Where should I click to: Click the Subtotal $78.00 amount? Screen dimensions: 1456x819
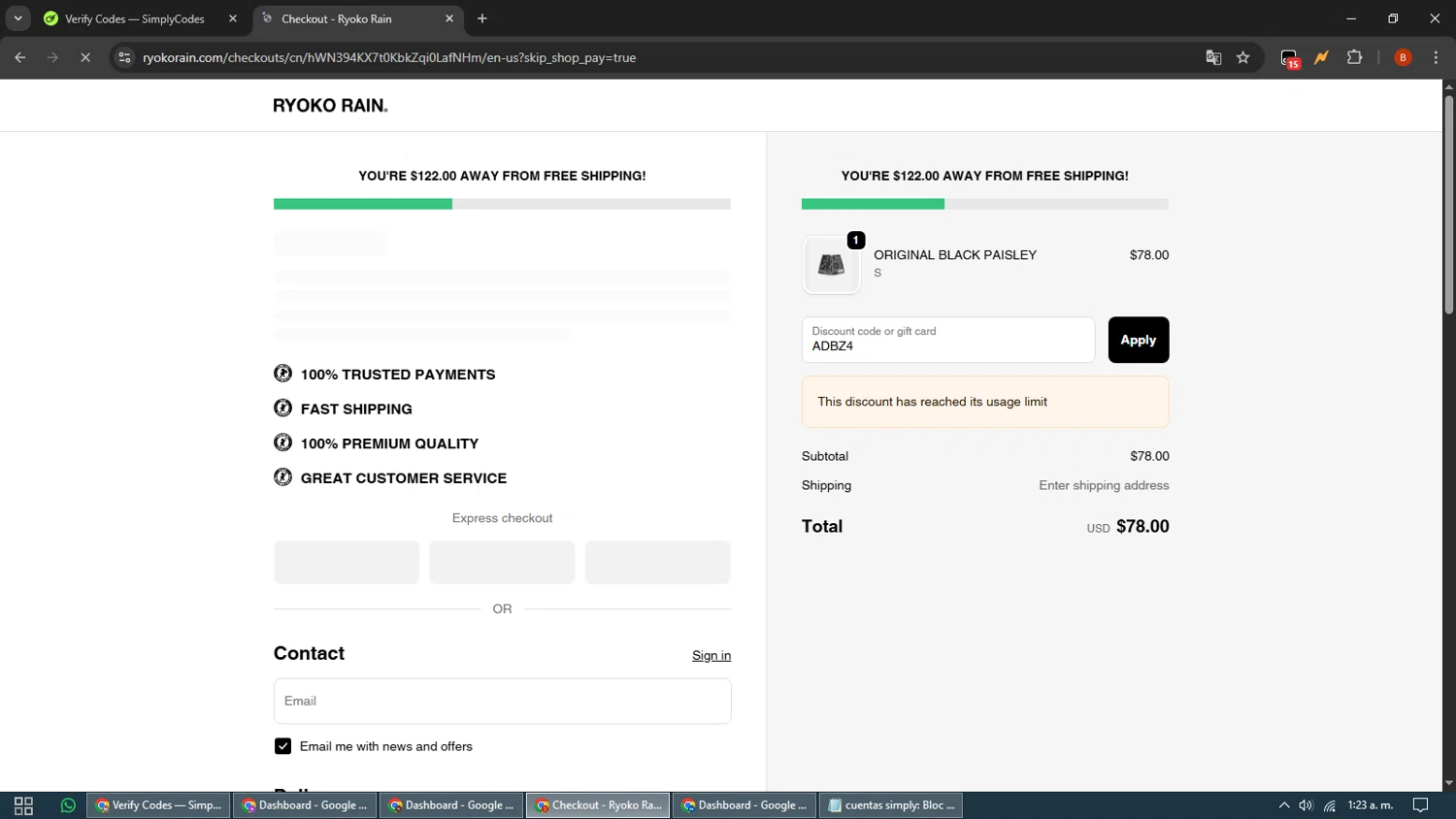[1149, 456]
